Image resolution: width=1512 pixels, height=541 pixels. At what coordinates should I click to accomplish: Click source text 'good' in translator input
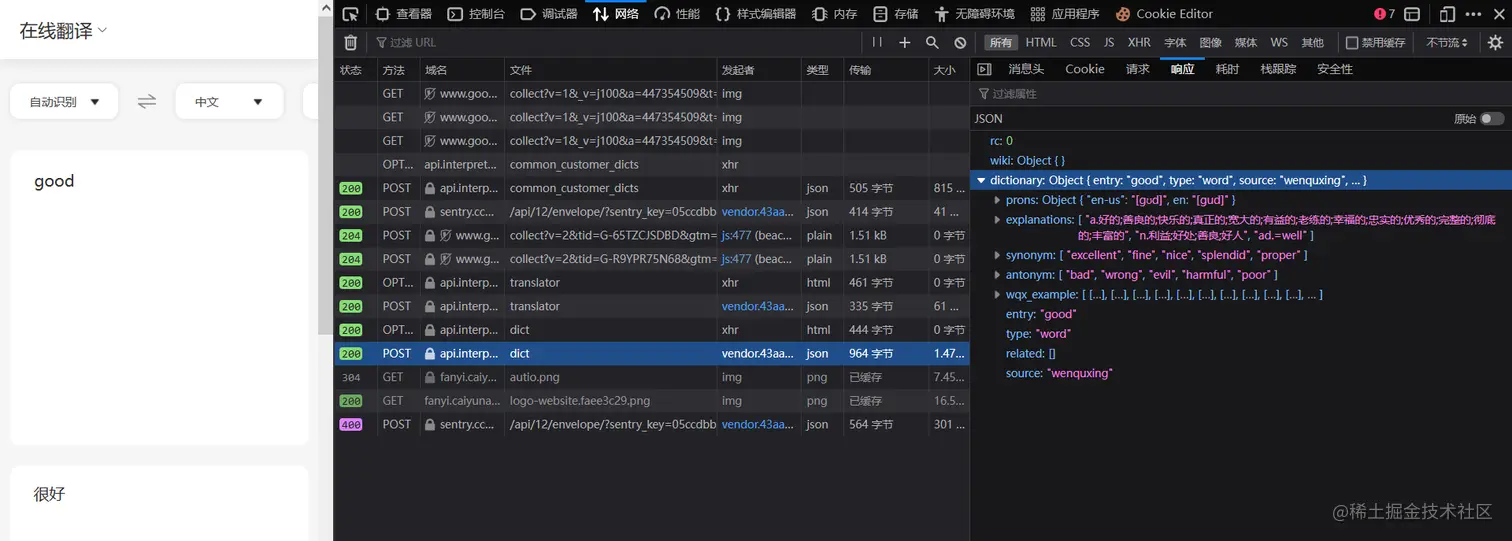(54, 181)
